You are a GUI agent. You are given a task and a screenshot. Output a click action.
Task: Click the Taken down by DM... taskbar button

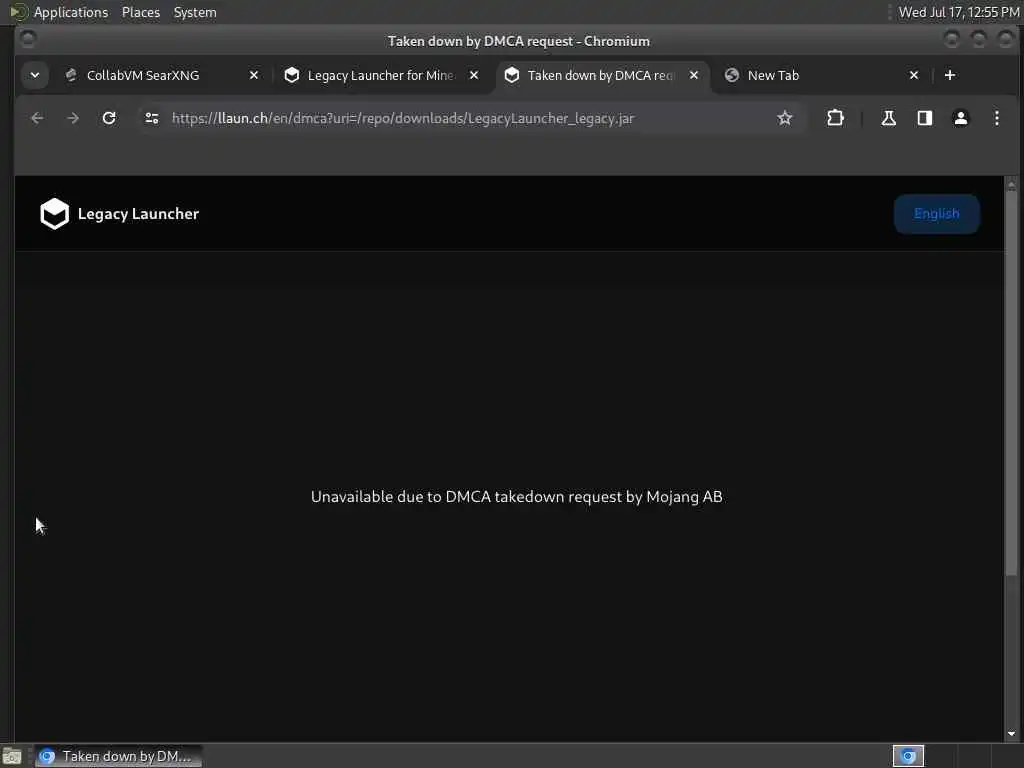pos(118,756)
